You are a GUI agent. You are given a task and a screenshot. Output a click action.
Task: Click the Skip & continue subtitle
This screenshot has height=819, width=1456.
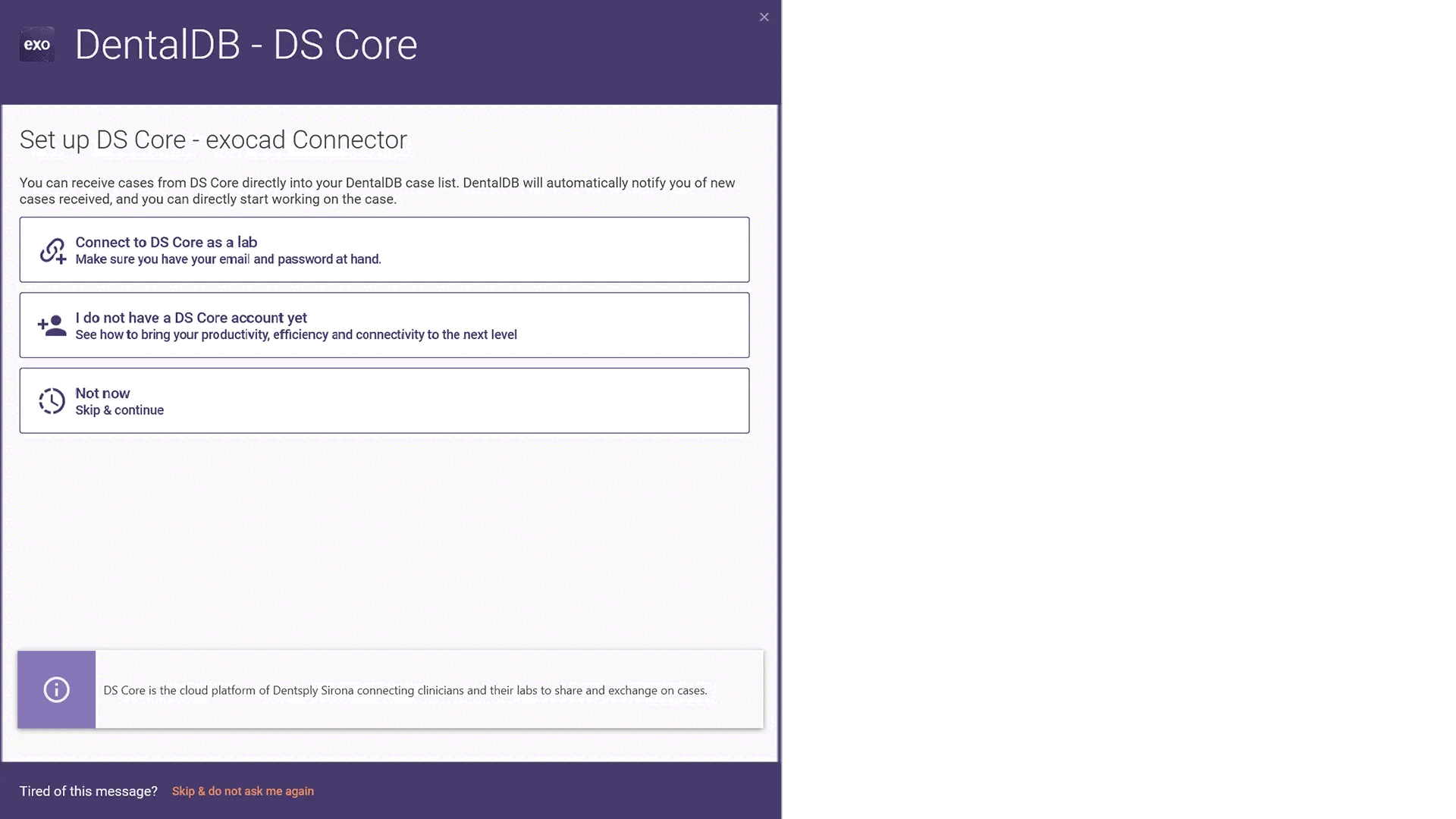coord(119,410)
